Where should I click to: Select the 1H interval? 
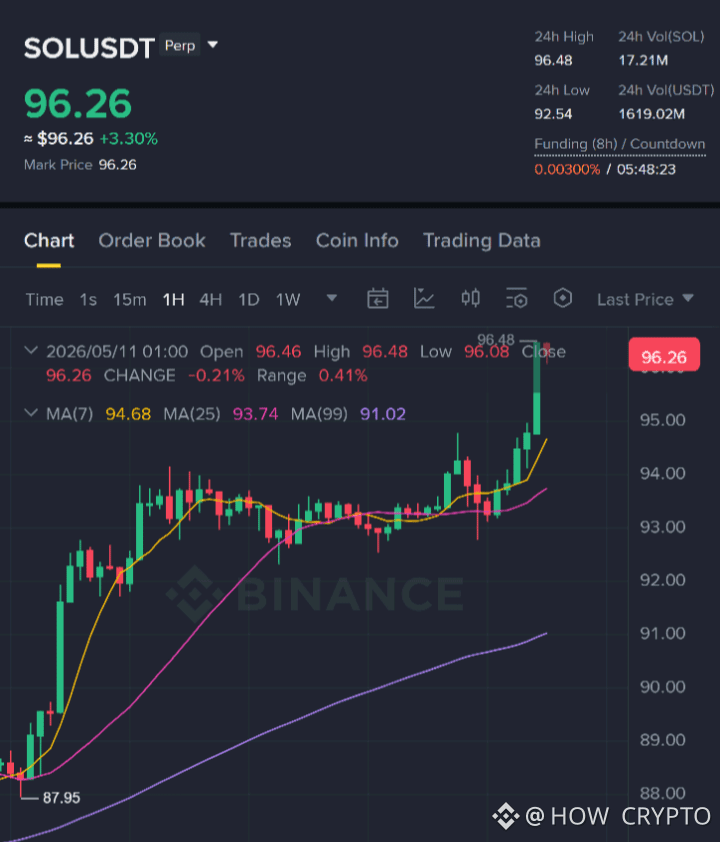(x=173, y=299)
